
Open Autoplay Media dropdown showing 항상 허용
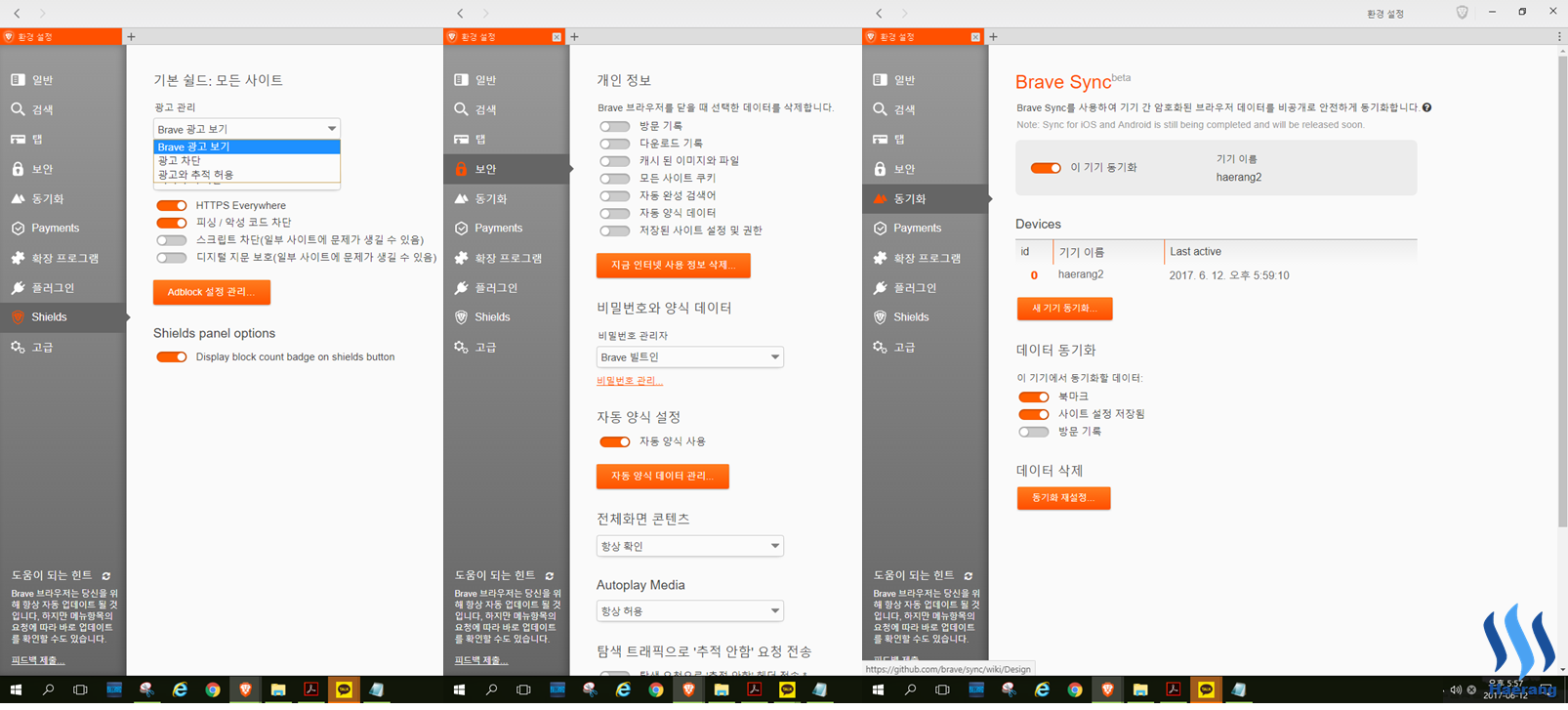pyautogui.click(x=690, y=611)
